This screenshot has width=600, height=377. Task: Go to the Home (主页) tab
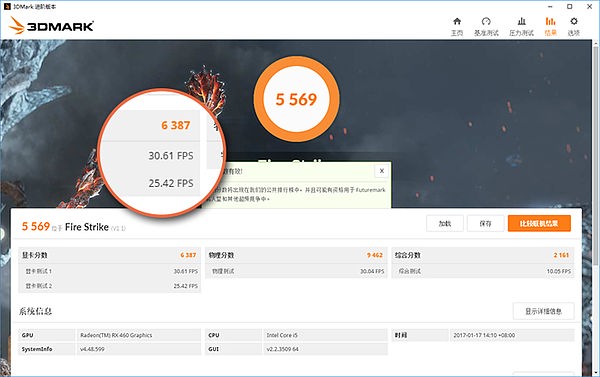click(x=457, y=26)
